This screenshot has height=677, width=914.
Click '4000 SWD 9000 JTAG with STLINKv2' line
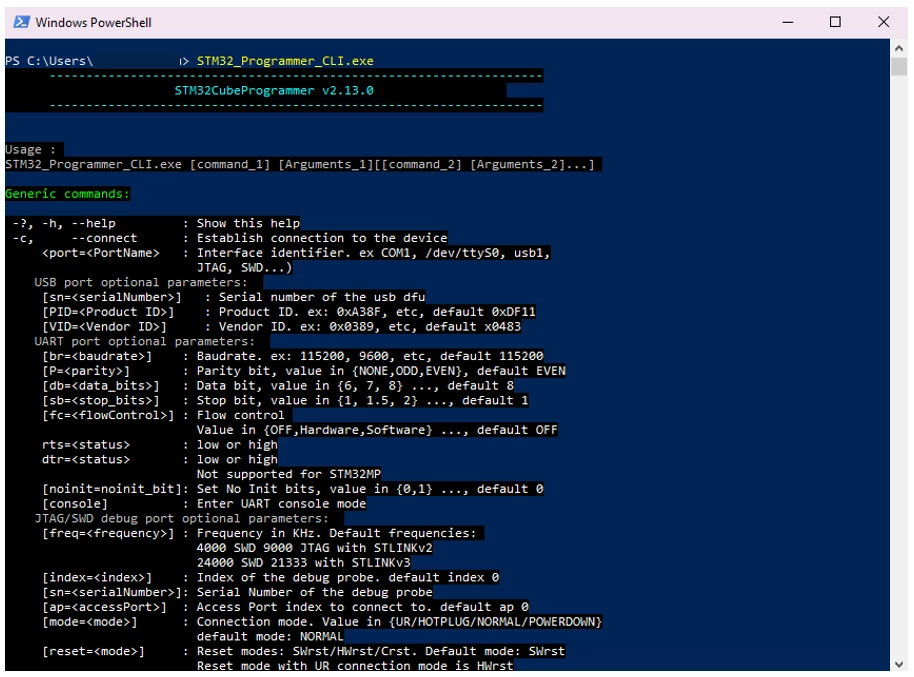[315, 548]
